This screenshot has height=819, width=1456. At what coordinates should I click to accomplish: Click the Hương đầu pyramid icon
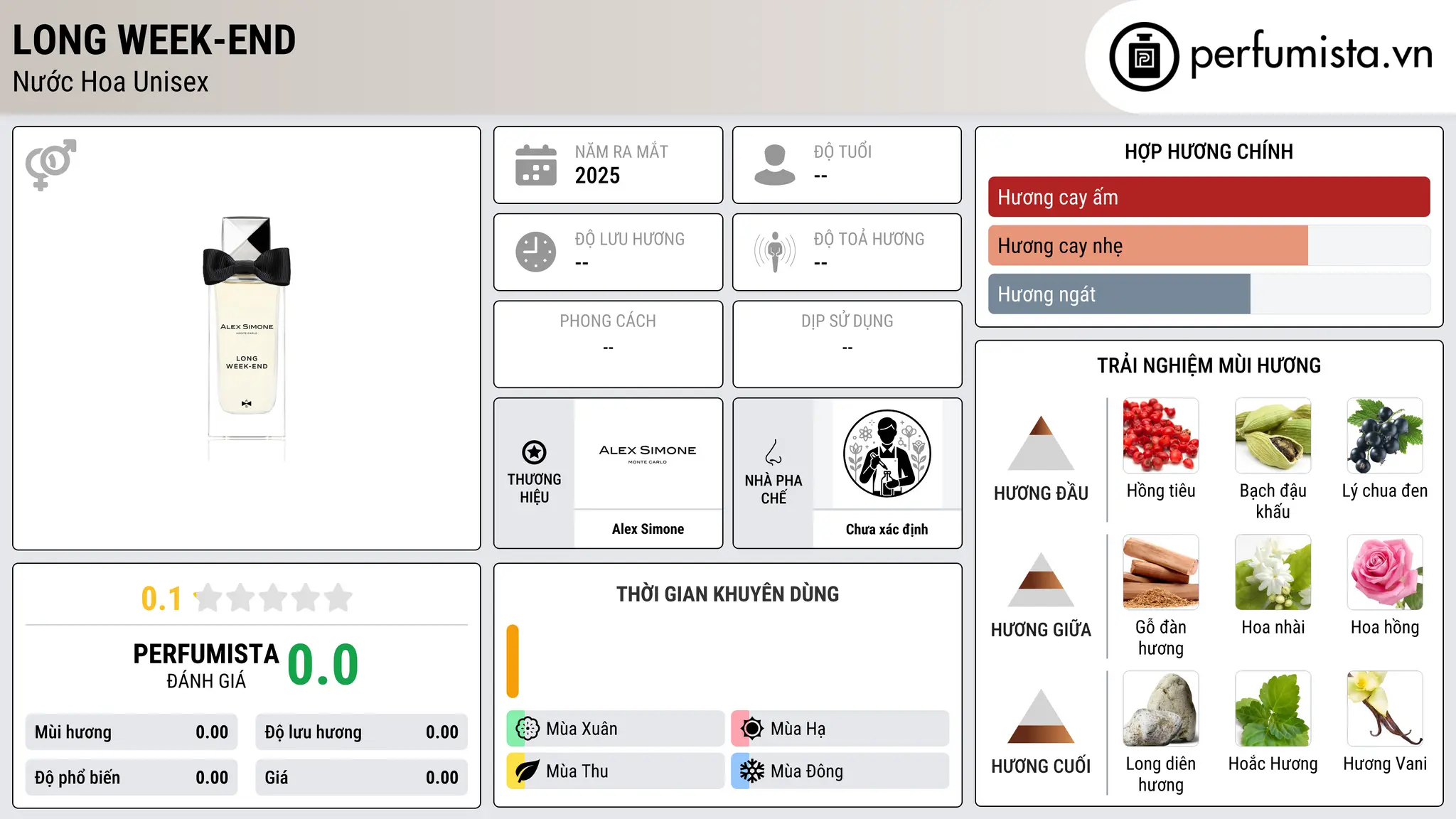pos(1041,443)
